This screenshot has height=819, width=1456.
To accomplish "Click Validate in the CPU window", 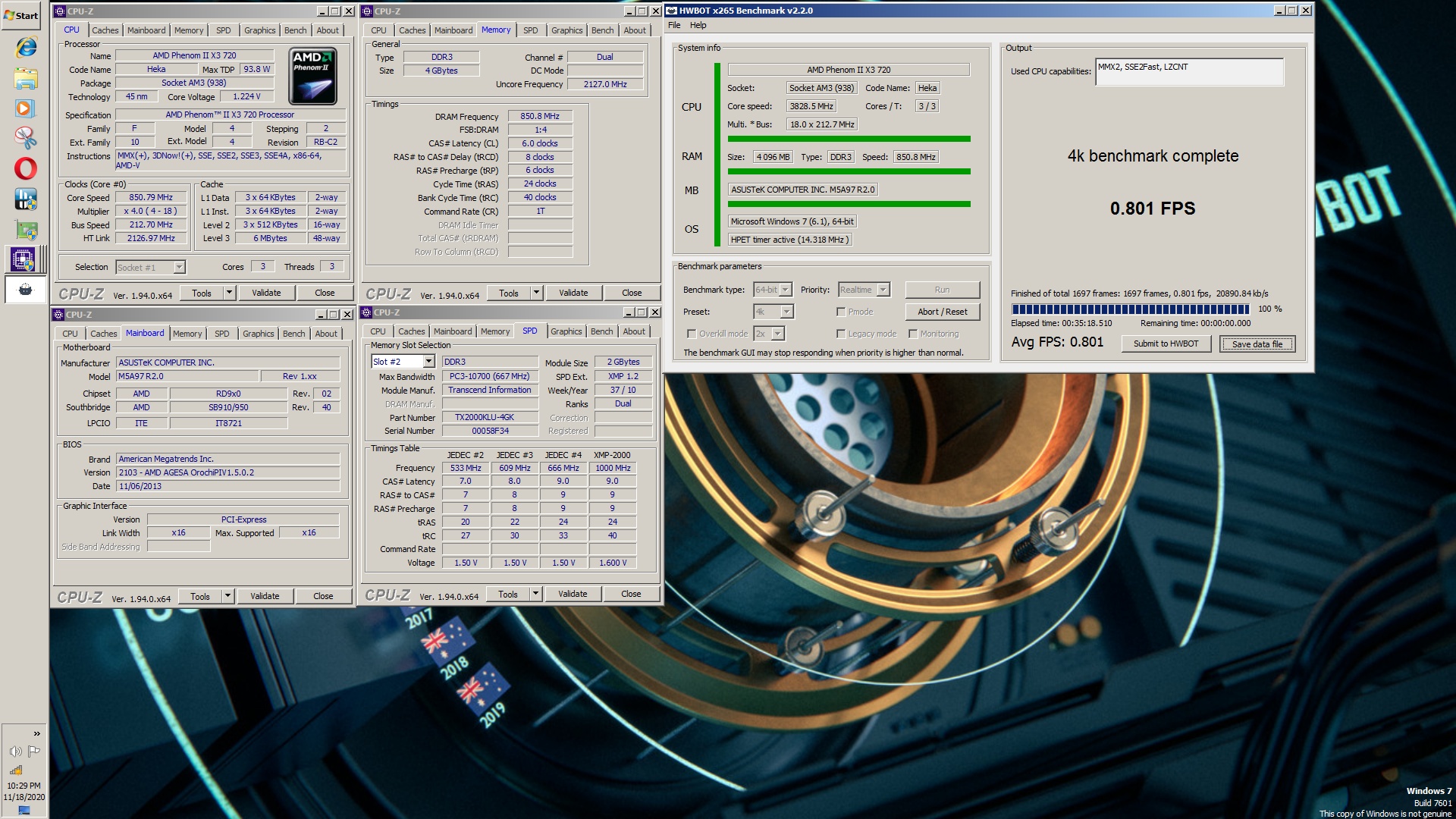I will (x=266, y=293).
